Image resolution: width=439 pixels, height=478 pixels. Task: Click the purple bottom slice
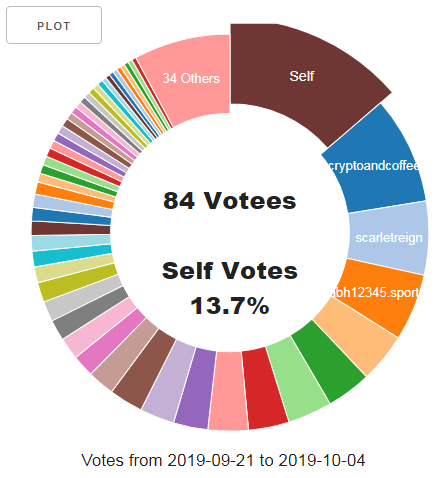[x=197, y=387]
